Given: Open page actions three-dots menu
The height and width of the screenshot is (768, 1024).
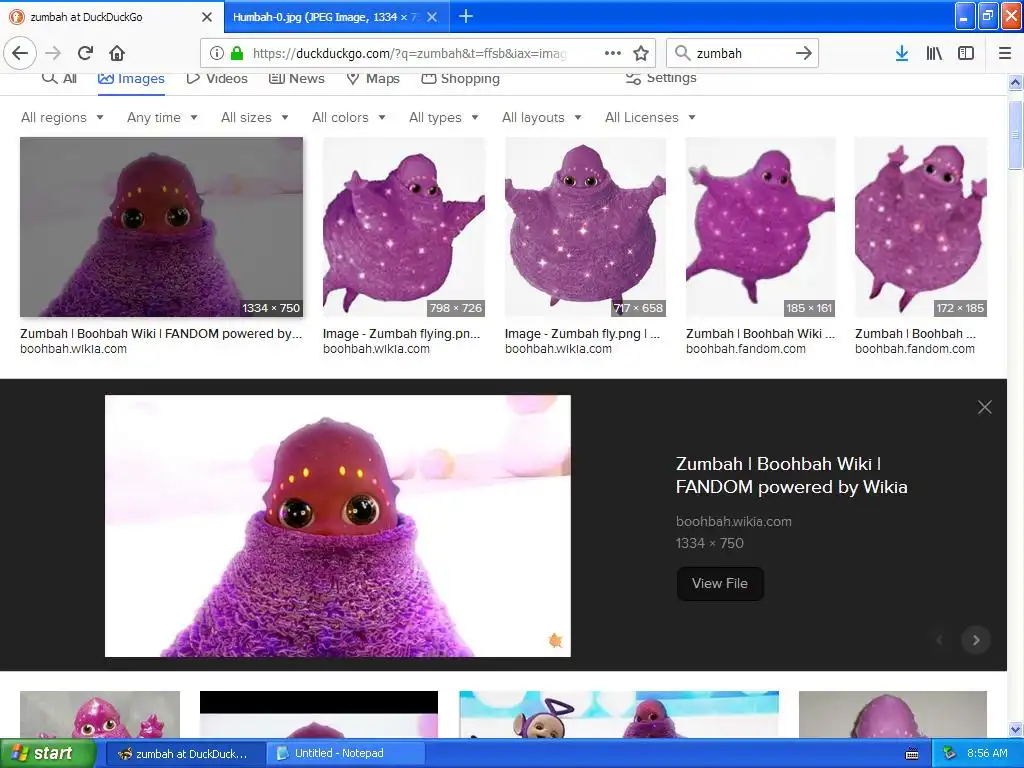Looking at the screenshot, I should click(x=613, y=53).
